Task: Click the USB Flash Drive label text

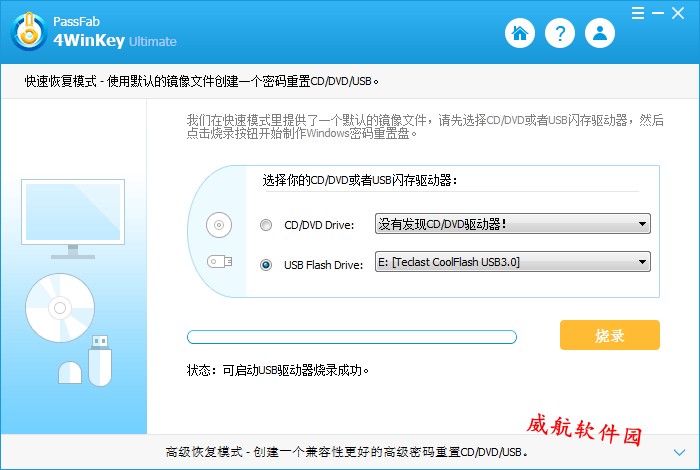Action: tap(324, 265)
